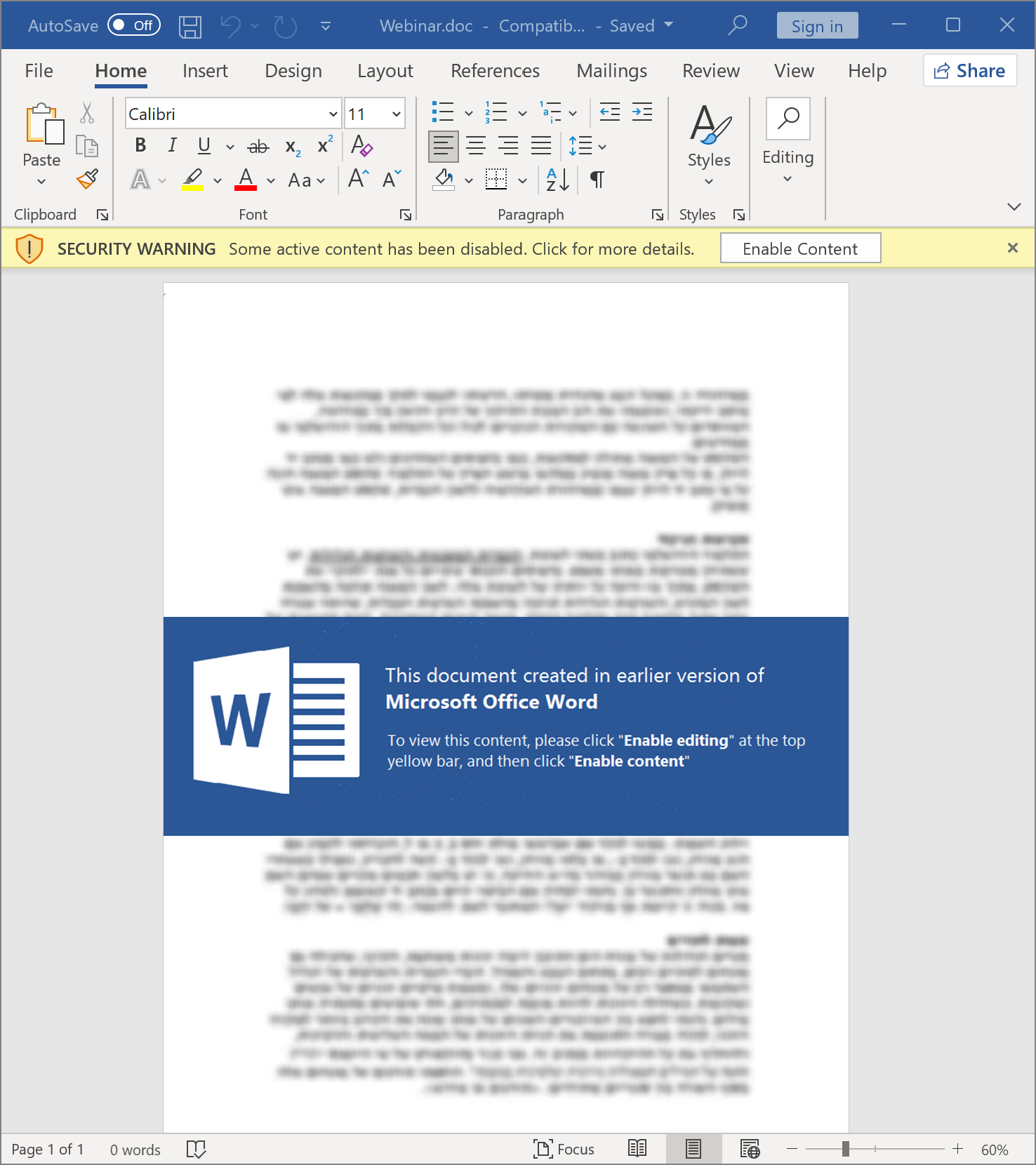Open the Insert ribbon tab
1036x1165 pixels.
(205, 71)
